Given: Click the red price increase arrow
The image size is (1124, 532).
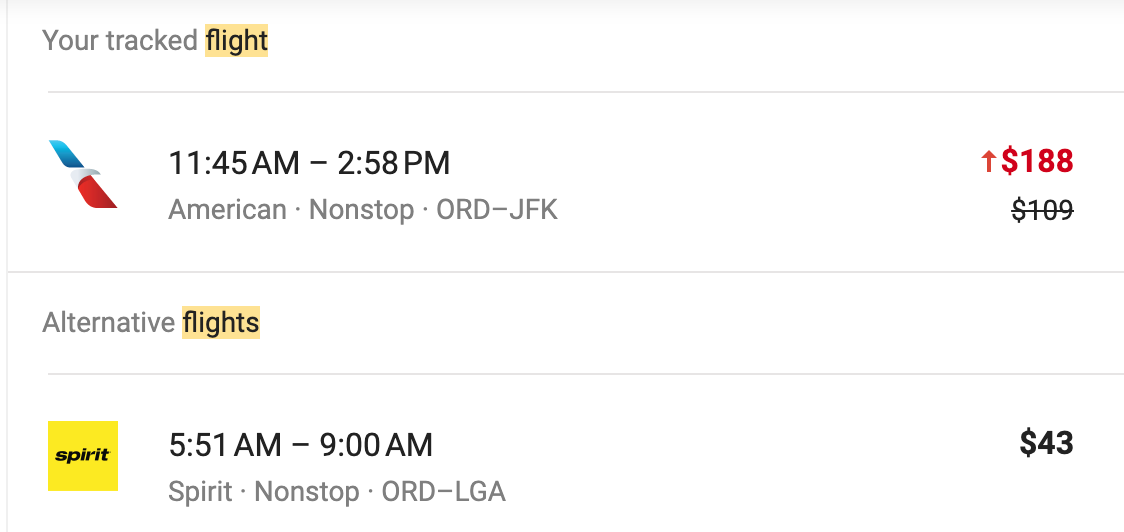Looking at the screenshot, I should [988, 162].
